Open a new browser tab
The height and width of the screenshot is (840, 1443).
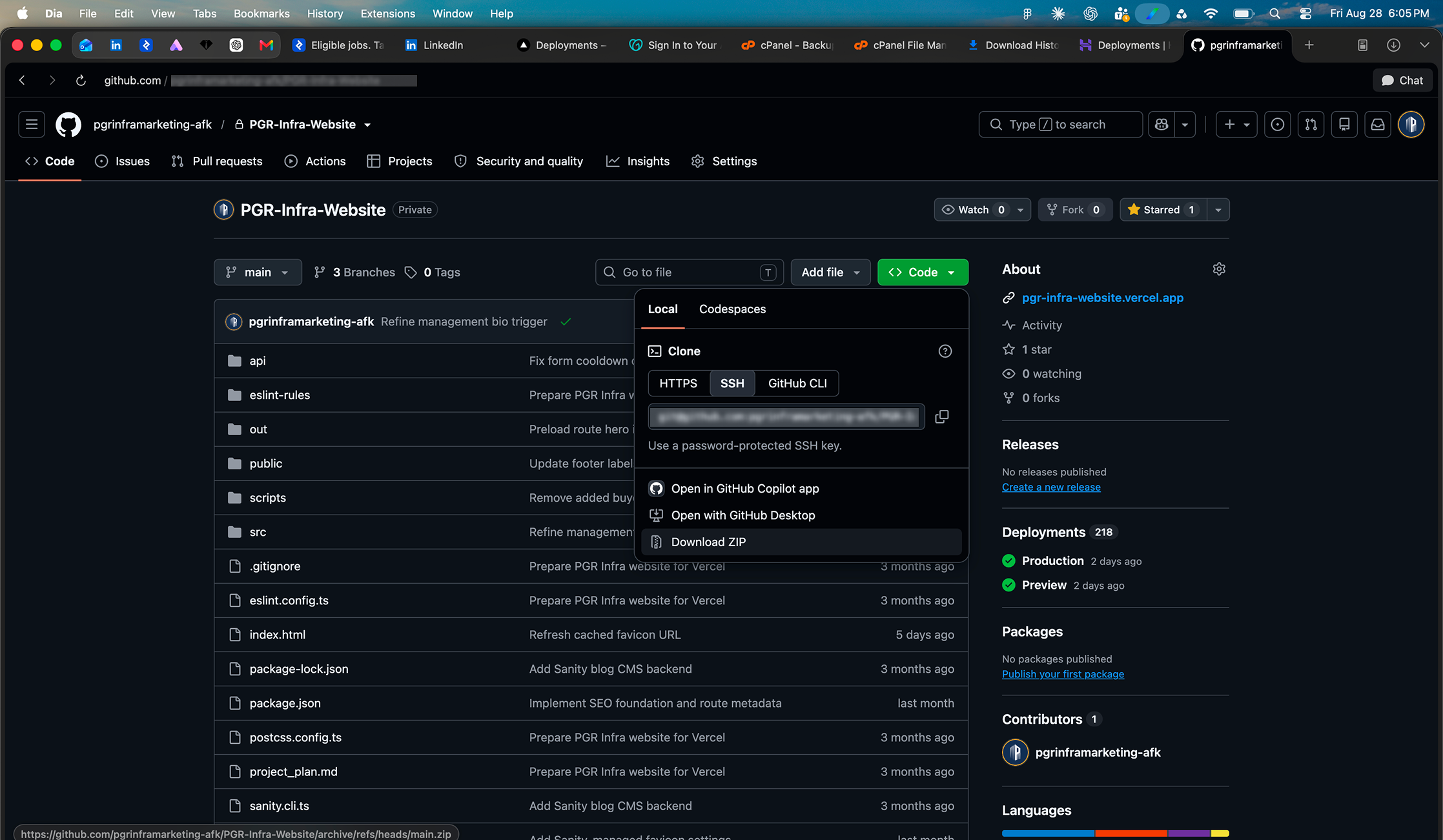click(1309, 45)
